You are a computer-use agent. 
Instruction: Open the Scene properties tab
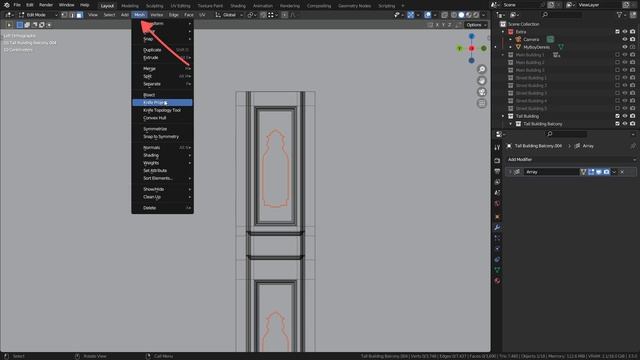pos(497,192)
